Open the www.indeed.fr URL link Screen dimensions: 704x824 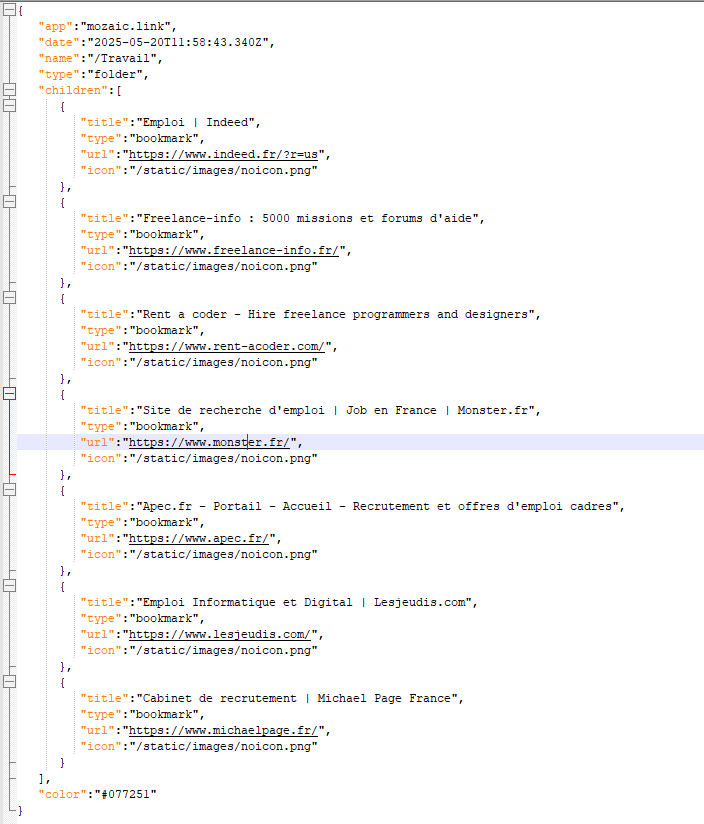coord(223,154)
